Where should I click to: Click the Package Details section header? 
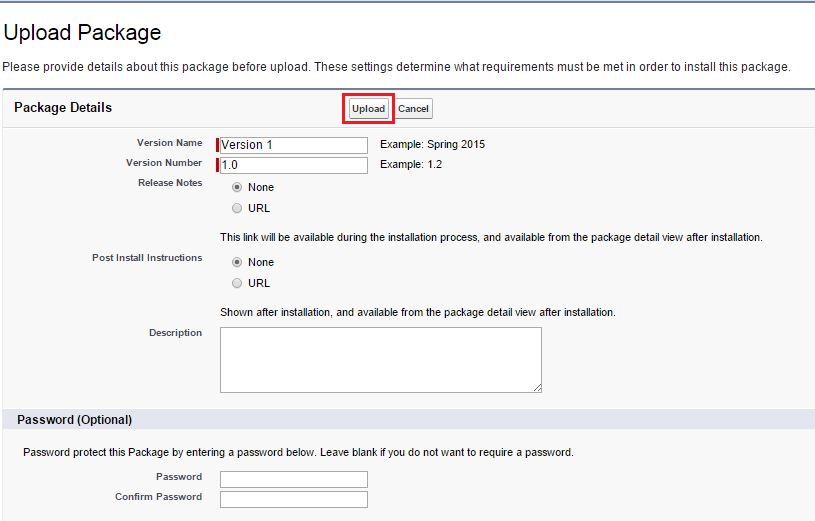63,108
